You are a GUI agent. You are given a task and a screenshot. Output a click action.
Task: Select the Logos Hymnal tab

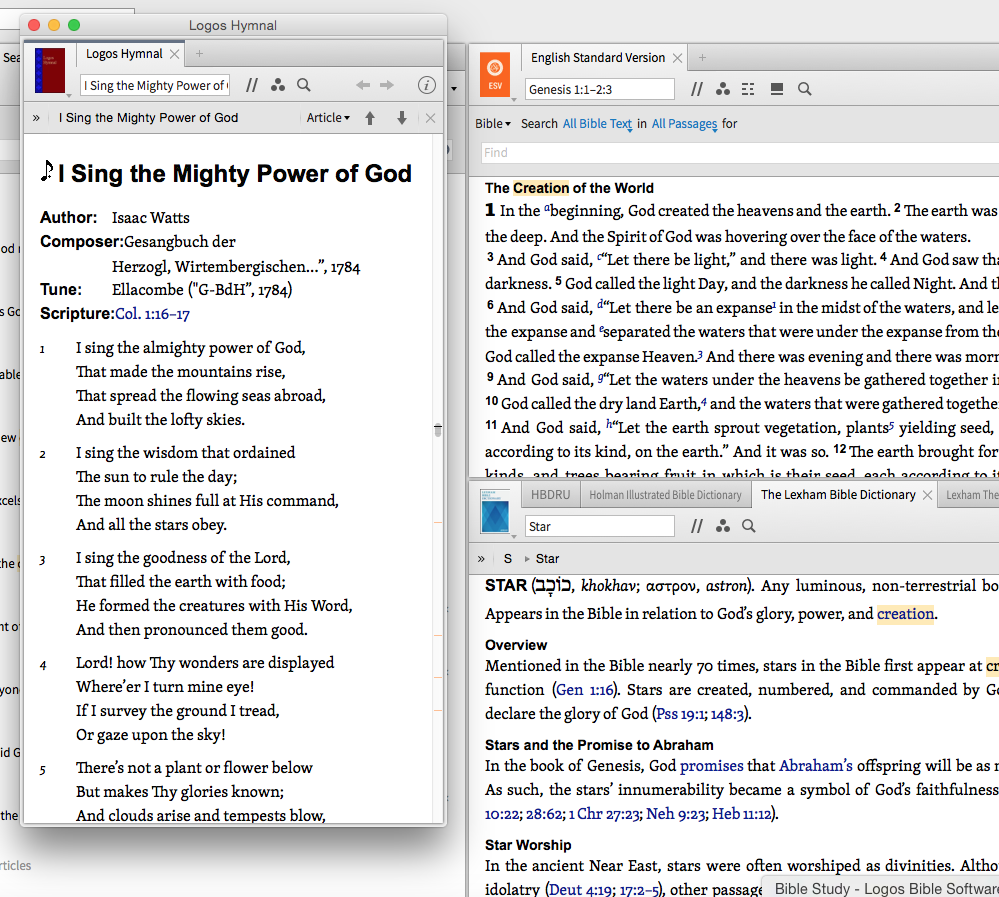point(124,54)
